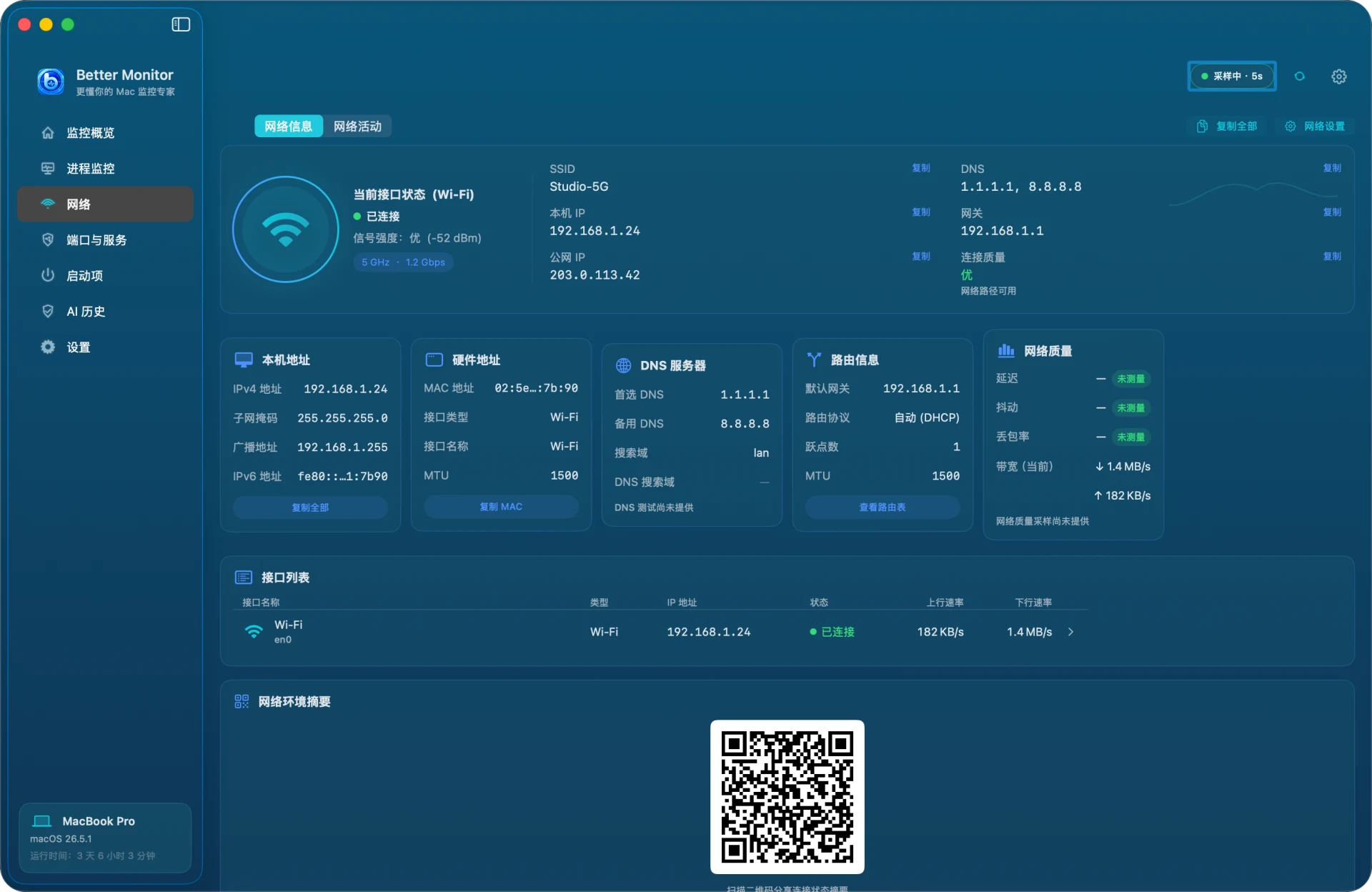The image size is (1372, 892).
Task: Click the 接口名称 column header
Action: (261, 603)
